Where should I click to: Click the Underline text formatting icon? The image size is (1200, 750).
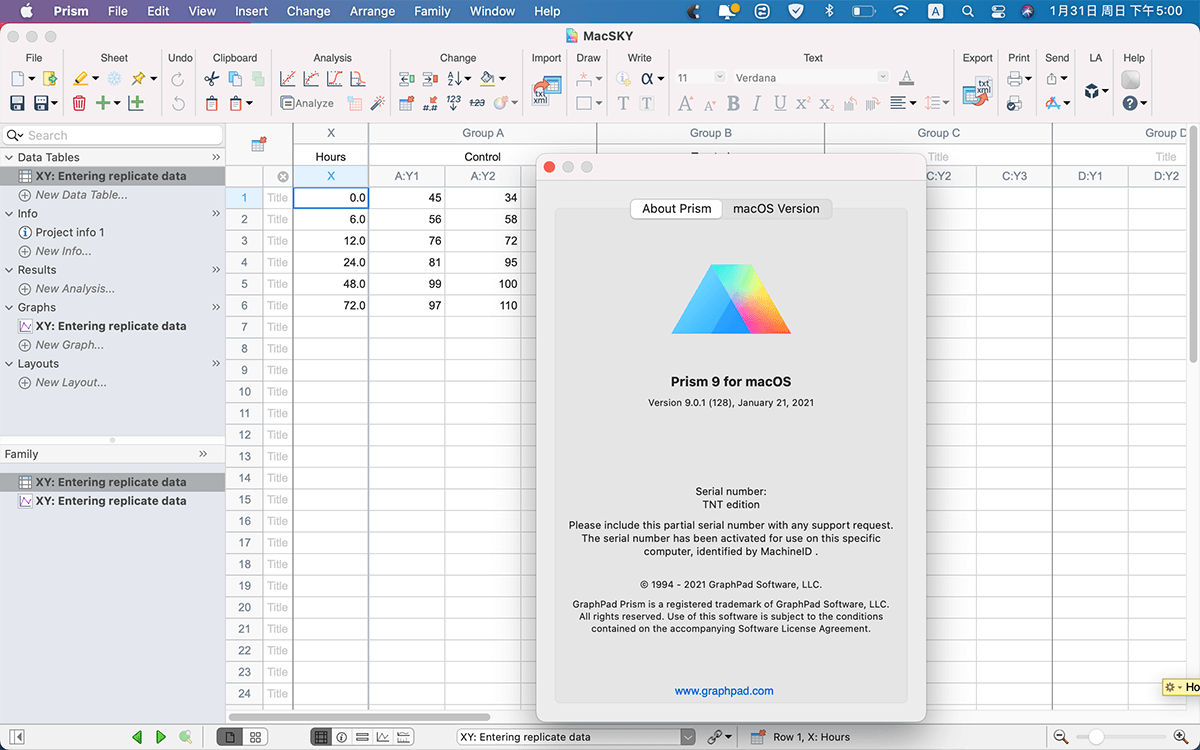pos(779,103)
